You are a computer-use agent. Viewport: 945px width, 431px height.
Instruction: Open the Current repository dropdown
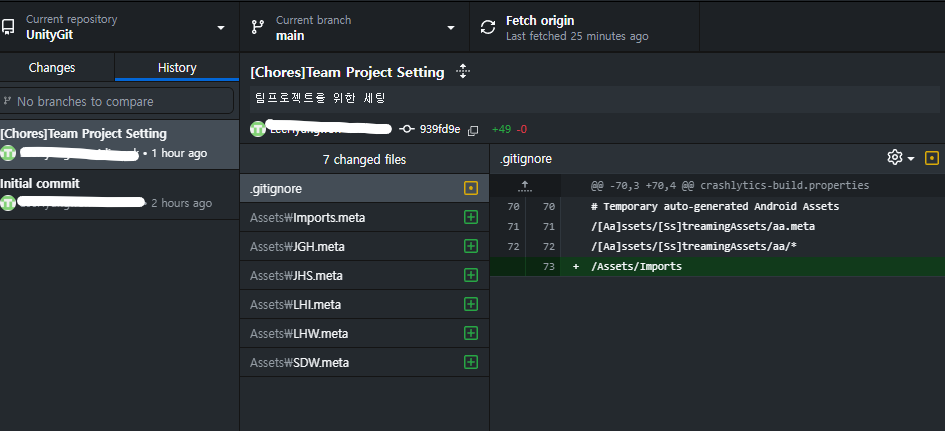point(119,27)
